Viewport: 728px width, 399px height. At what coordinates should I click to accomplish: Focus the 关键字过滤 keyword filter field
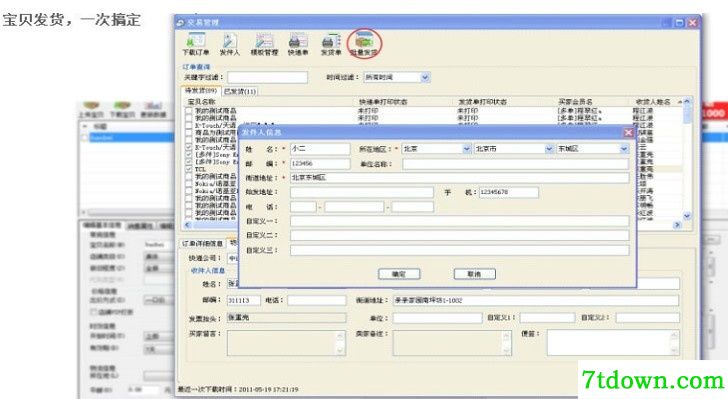[x=267, y=78]
